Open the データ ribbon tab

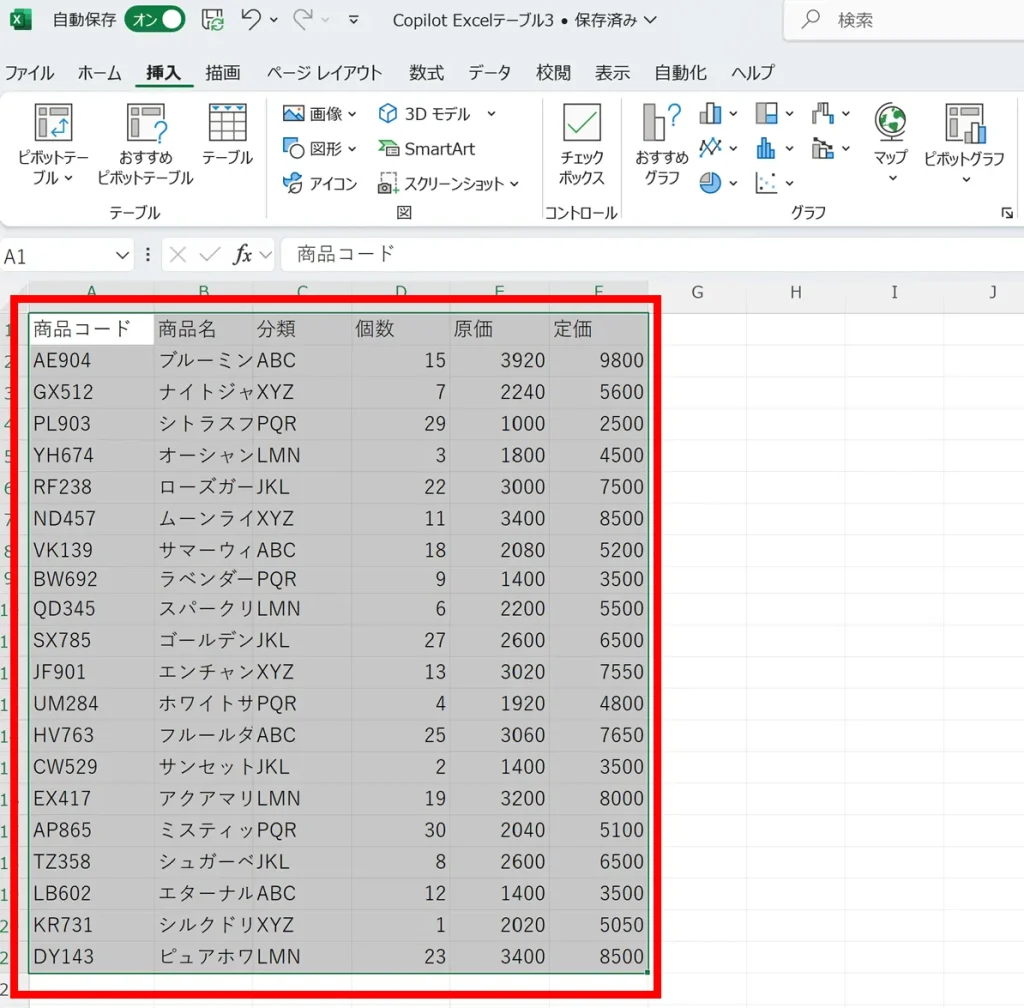pos(489,73)
